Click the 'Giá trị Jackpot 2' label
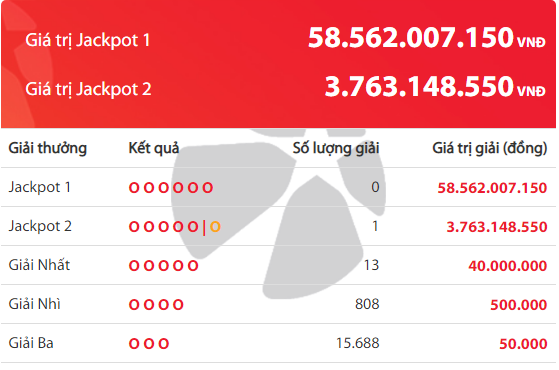The height and width of the screenshot is (370, 559). (88, 89)
